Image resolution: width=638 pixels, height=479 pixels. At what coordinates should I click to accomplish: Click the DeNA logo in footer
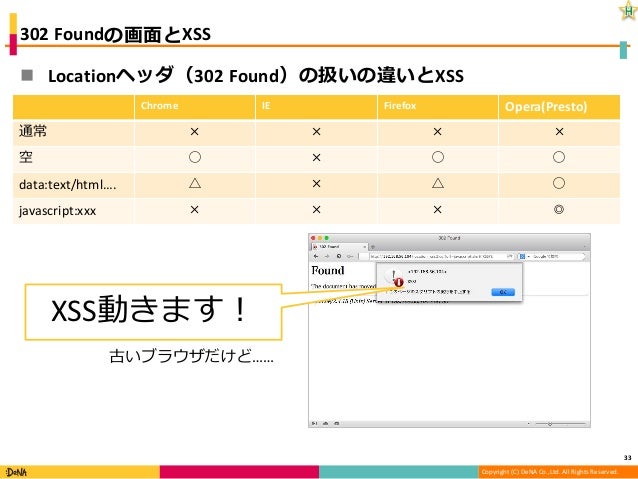tap(16, 472)
